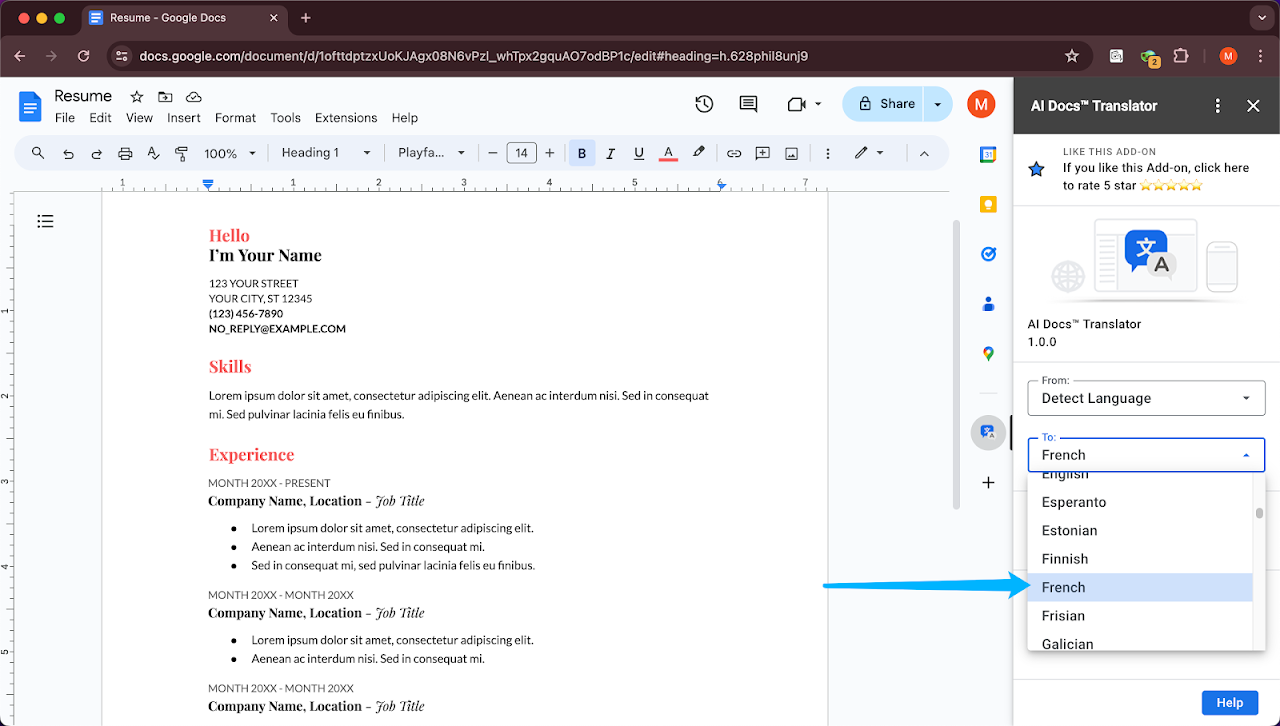Image resolution: width=1280 pixels, height=726 pixels.
Task: Toggle italic formatting
Action: (x=610, y=153)
